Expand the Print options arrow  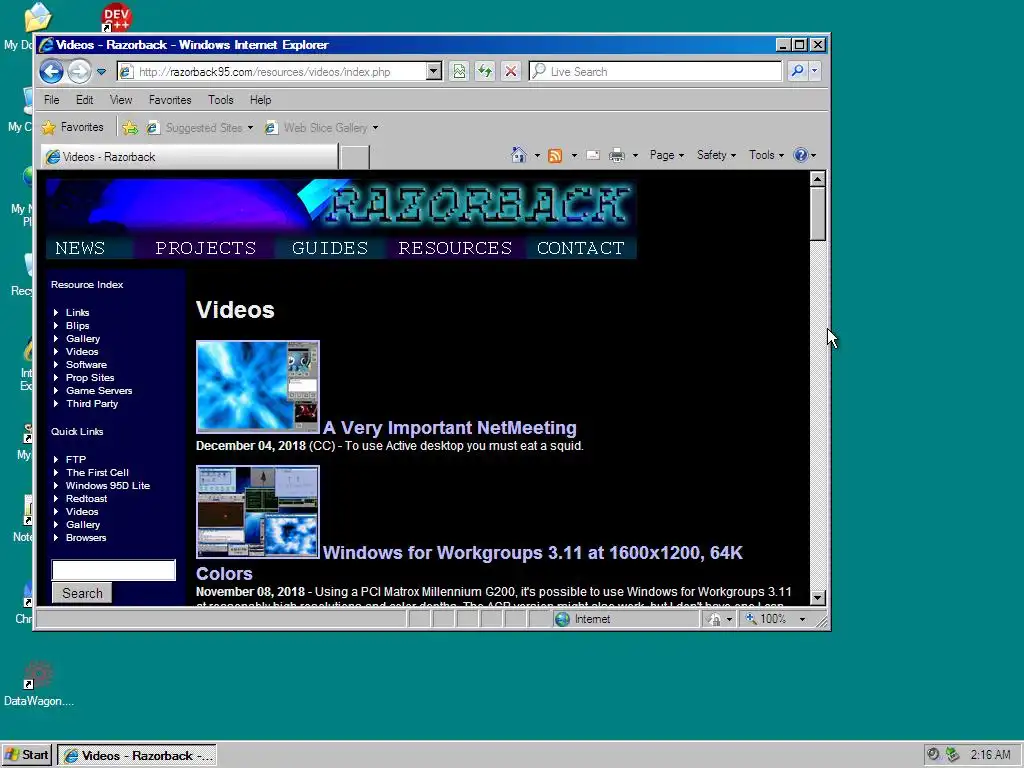tap(635, 155)
